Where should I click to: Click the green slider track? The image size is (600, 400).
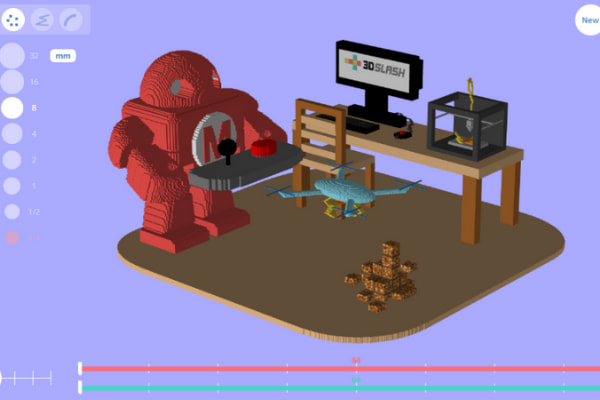pos(341,388)
